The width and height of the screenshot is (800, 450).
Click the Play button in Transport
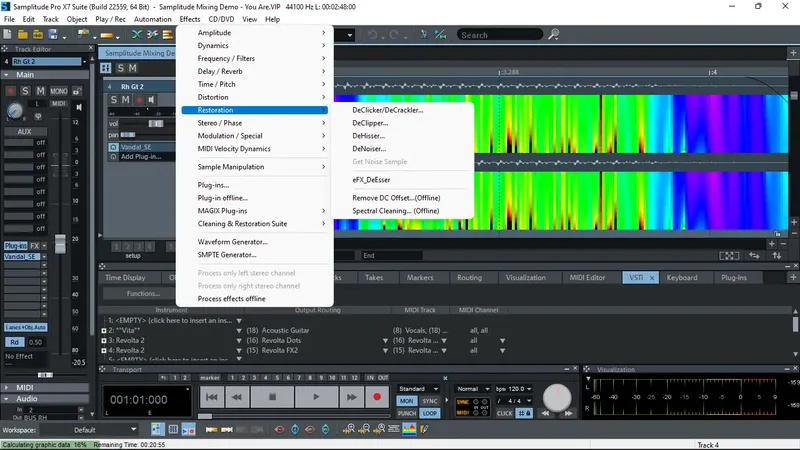[314, 397]
